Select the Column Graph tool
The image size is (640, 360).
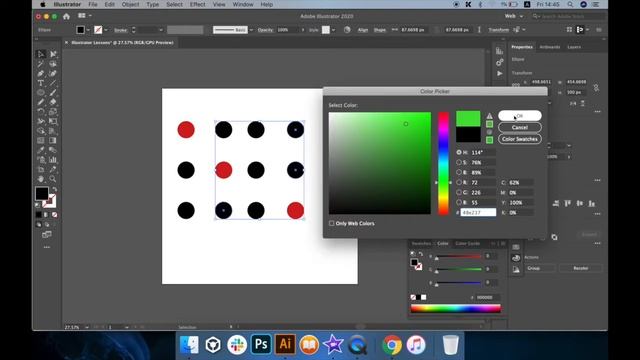click(x=53, y=160)
